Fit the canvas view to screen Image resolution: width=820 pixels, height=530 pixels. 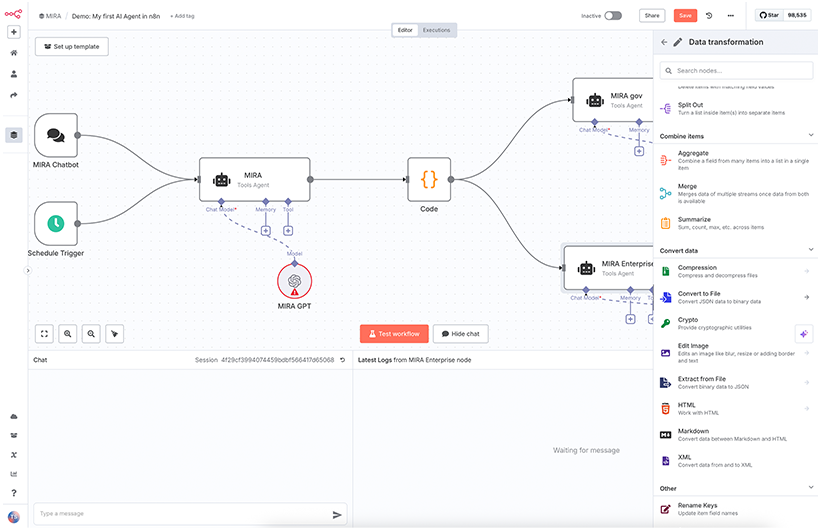tap(44, 334)
